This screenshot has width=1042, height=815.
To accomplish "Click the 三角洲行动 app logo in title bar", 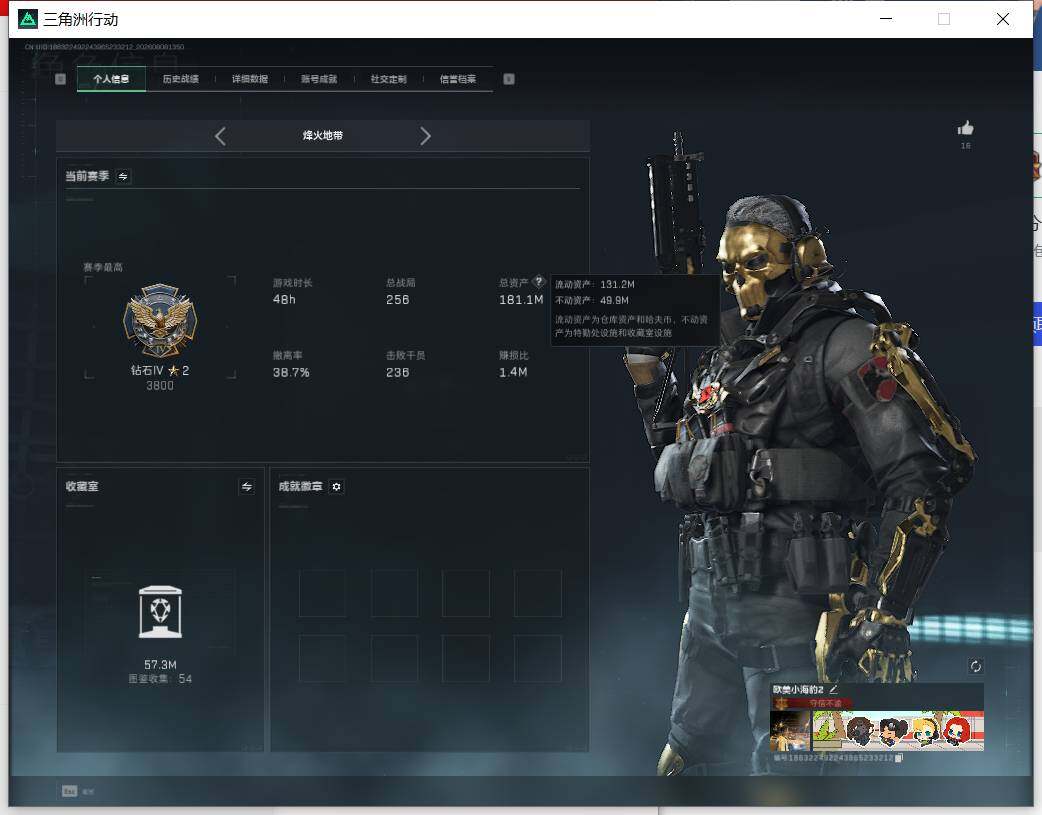I will pyautogui.click(x=28, y=19).
